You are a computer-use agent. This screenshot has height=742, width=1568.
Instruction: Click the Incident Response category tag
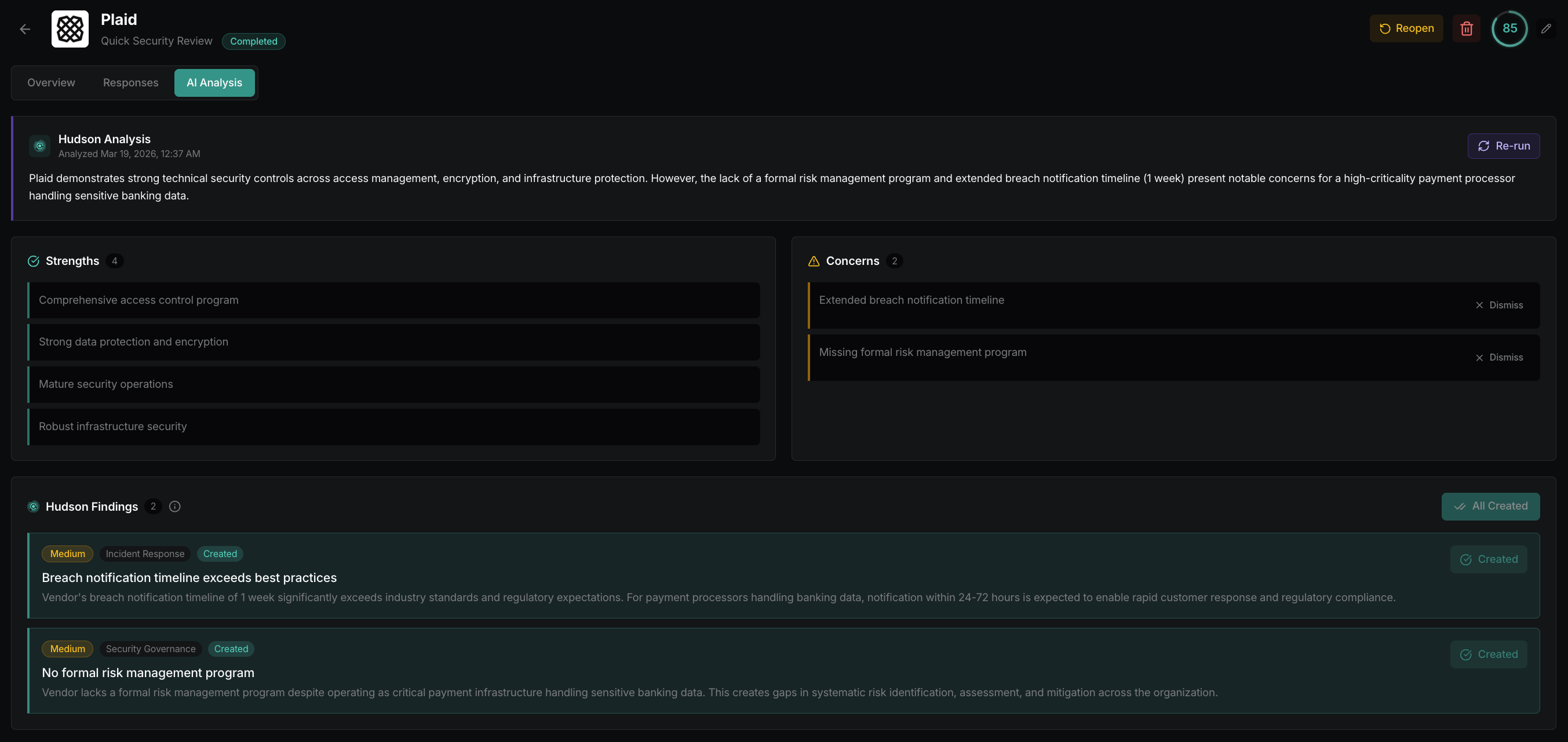(x=145, y=554)
